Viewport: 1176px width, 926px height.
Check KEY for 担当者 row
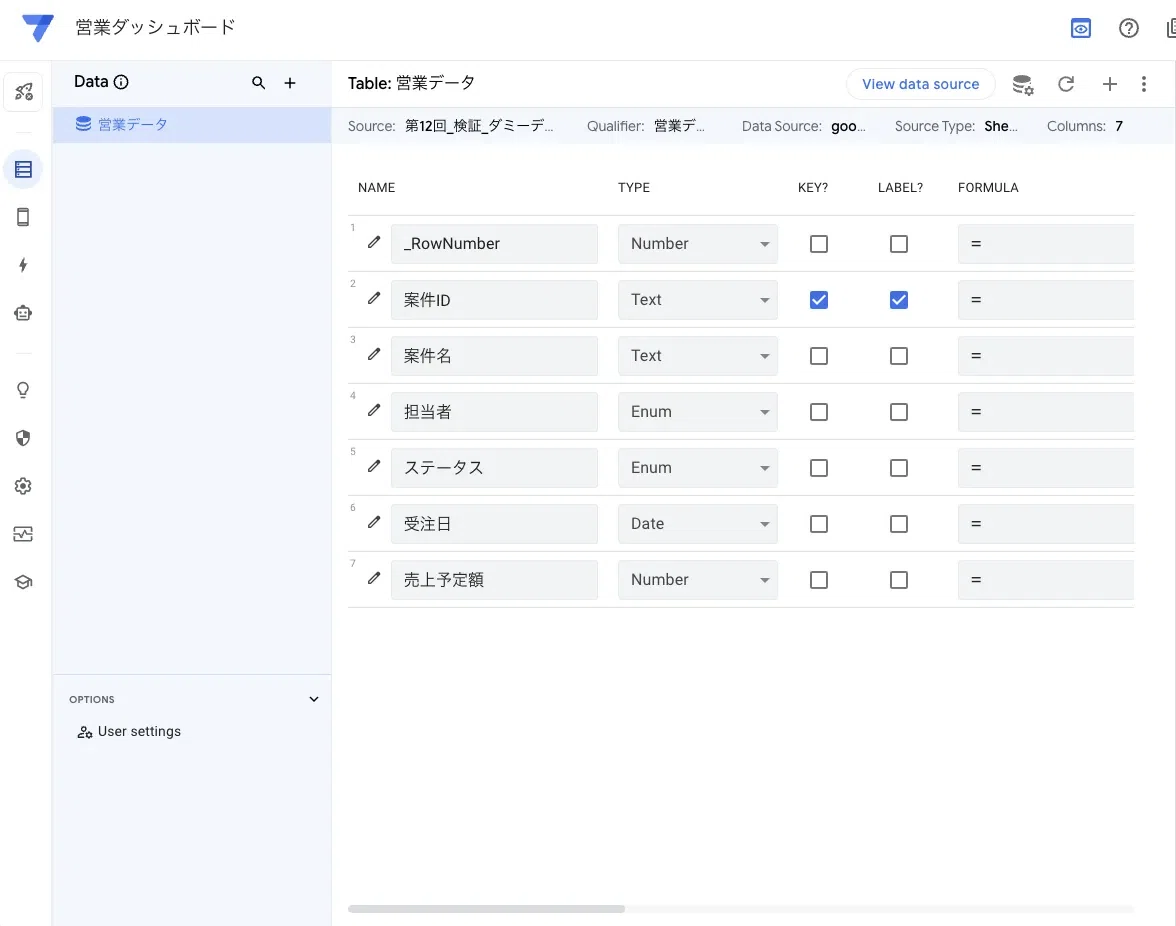[819, 412]
